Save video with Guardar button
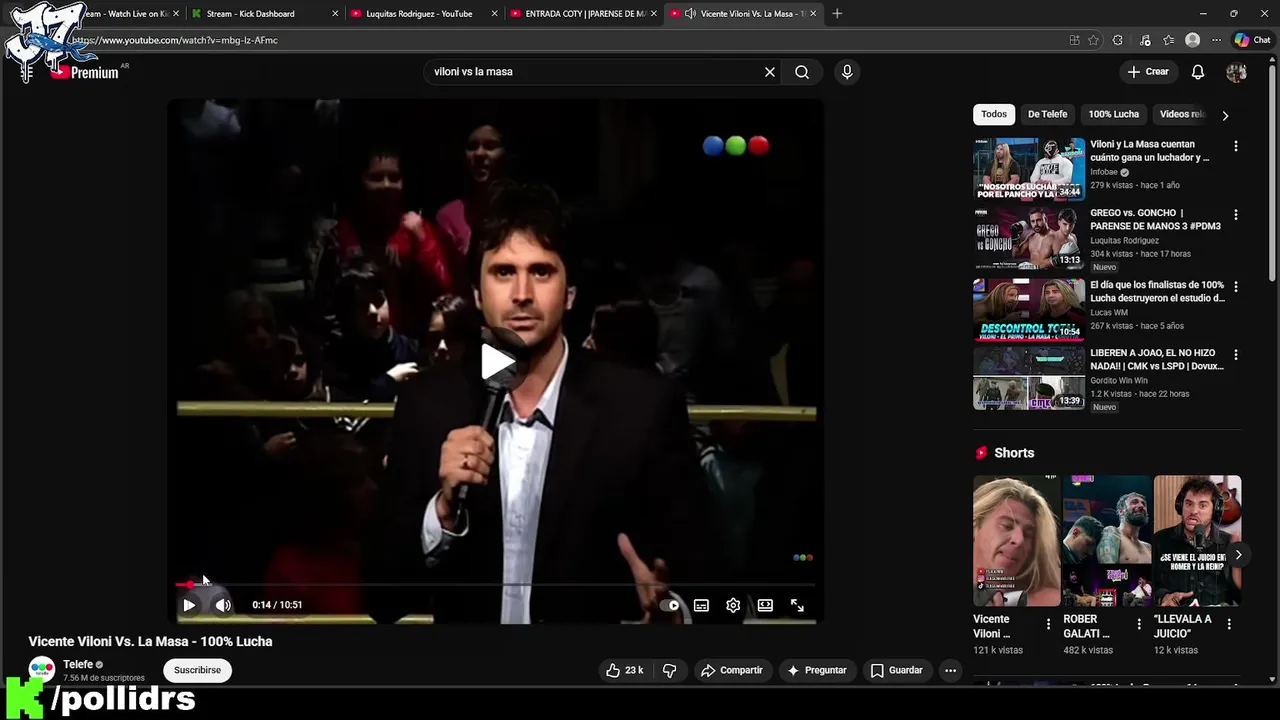The height and width of the screenshot is (720, 1280). coord(896,670)
